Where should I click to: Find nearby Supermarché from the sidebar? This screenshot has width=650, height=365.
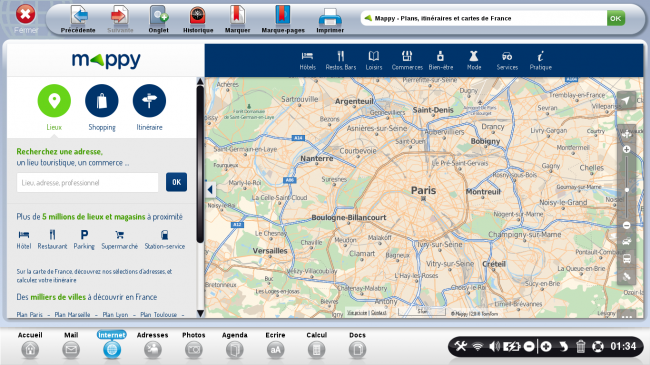pos(119,240)
